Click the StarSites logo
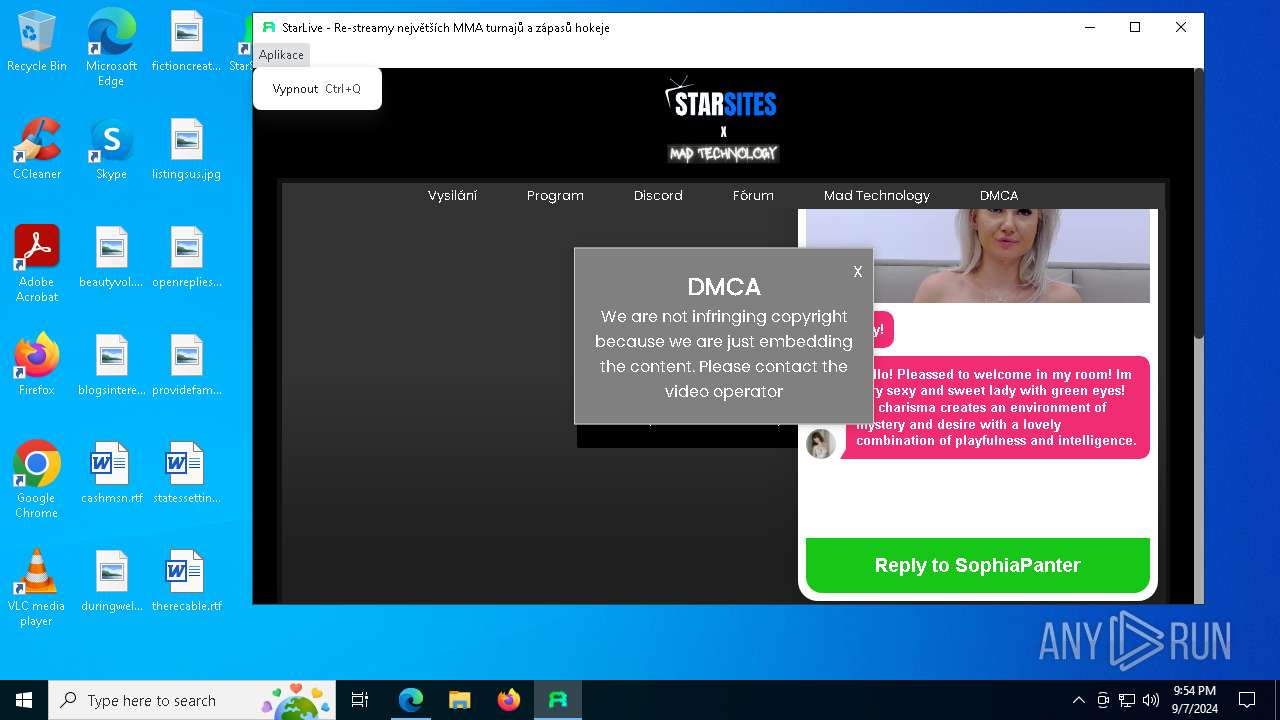Screen dimensions: 1280x720 [721, 99]
